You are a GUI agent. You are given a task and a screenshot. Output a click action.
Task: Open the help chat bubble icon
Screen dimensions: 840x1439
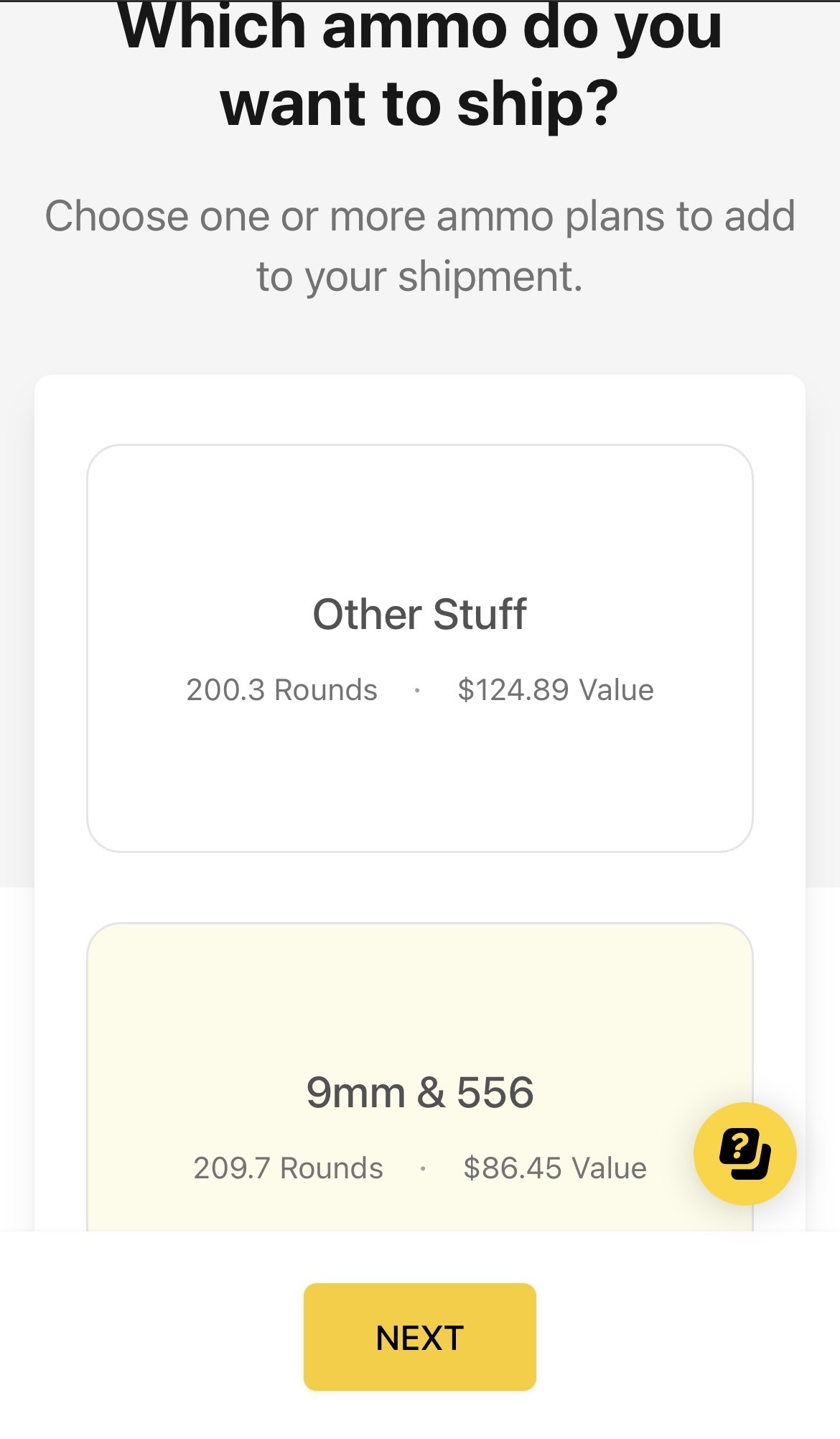click(x=745, y=1154)
